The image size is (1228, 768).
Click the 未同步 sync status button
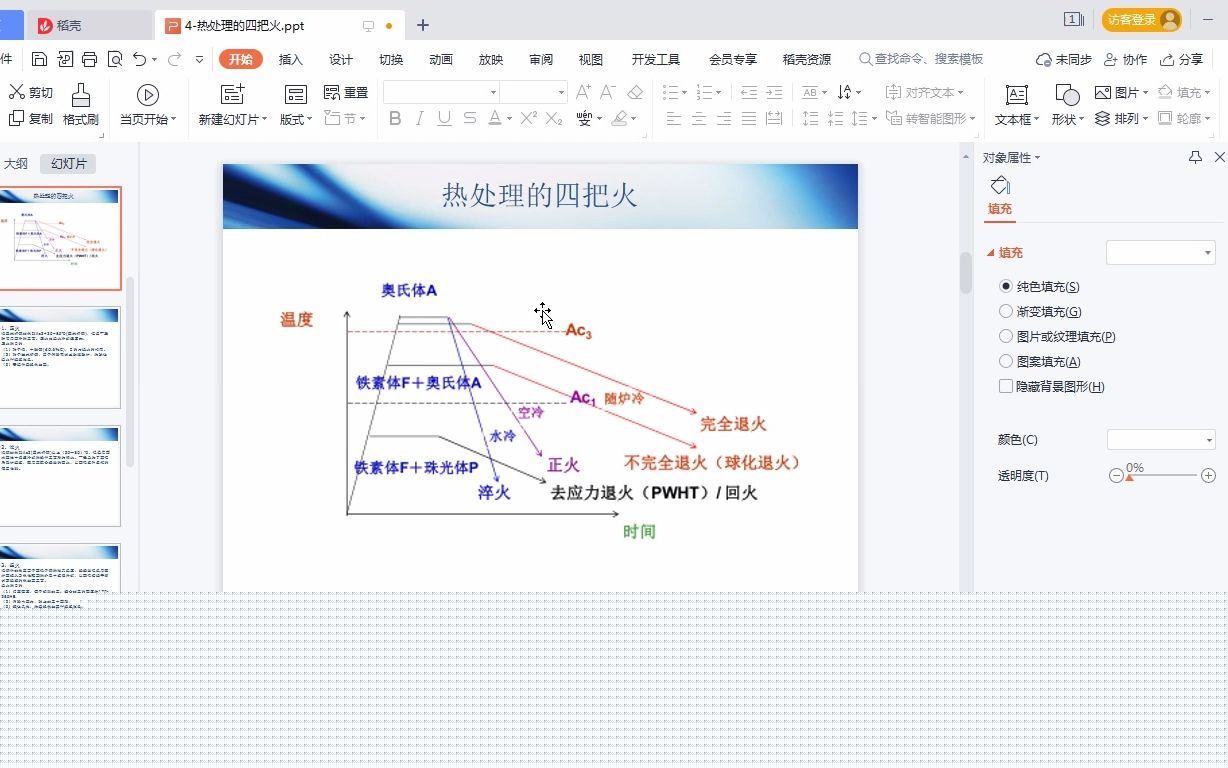(x=1064, y=59)
